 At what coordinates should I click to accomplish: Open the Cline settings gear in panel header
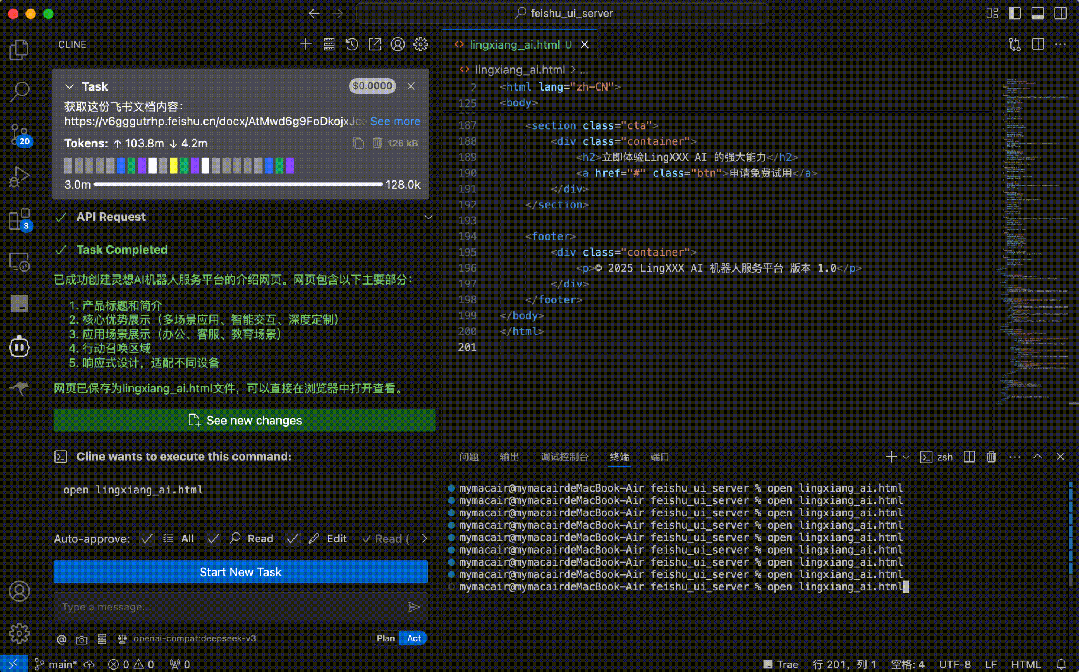pyautogui.click(x=421, y=44)
